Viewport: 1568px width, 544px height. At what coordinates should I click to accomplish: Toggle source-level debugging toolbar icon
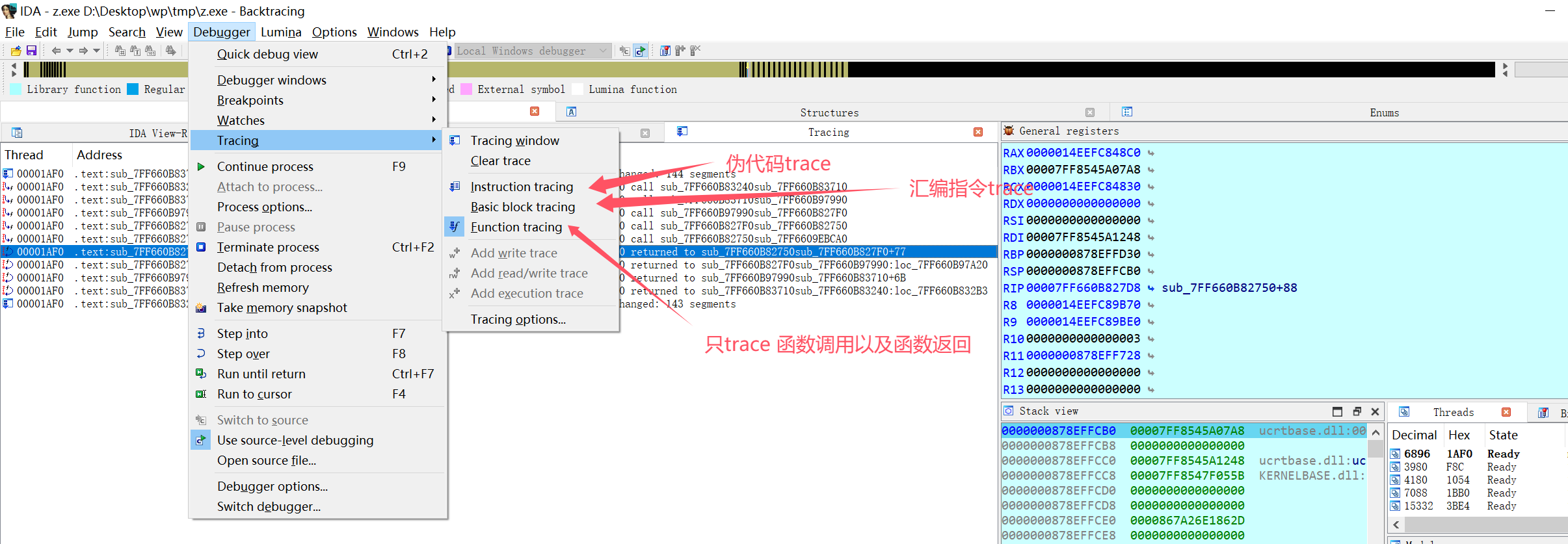pyautogui.click(x=641, y=51)
